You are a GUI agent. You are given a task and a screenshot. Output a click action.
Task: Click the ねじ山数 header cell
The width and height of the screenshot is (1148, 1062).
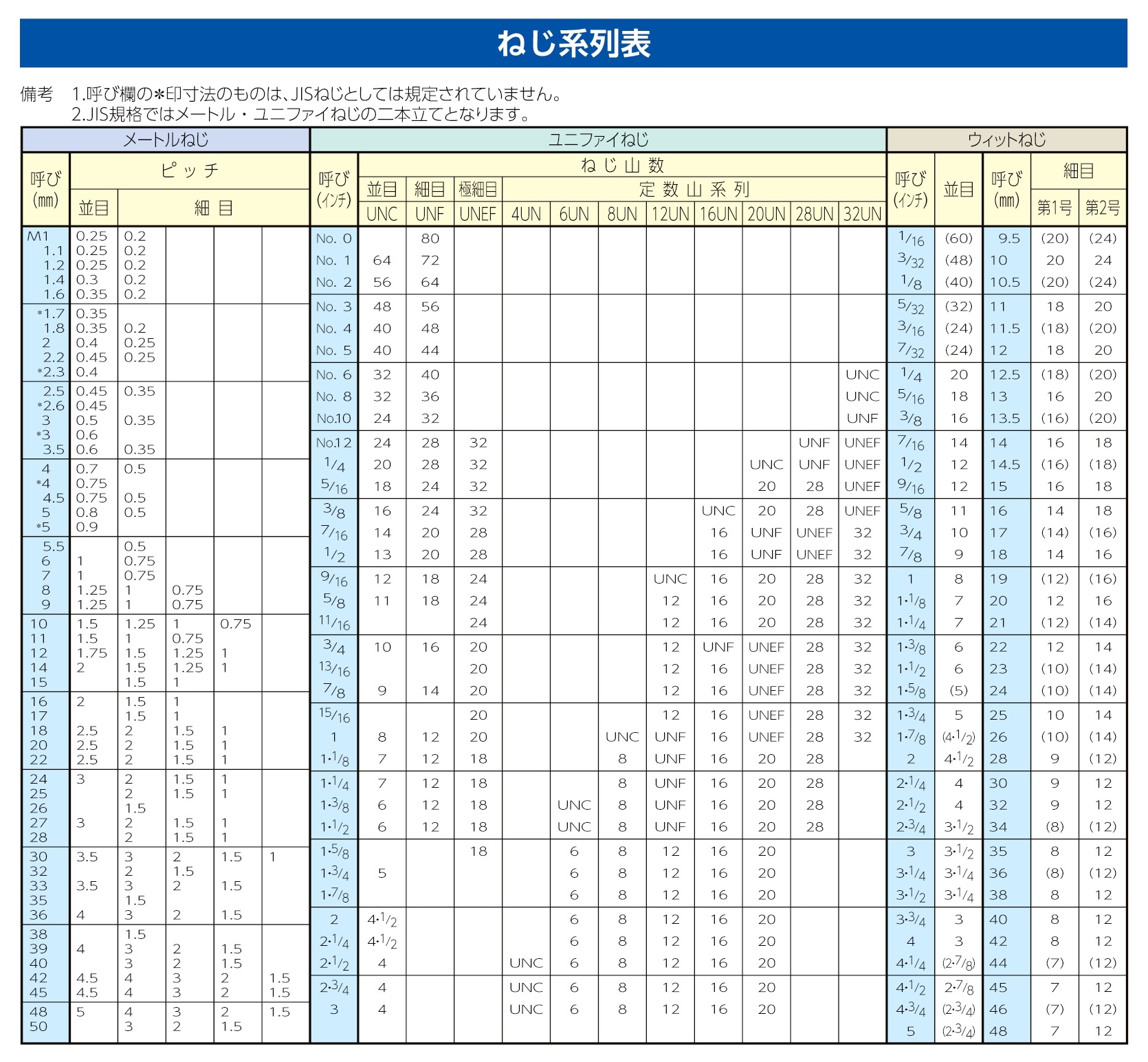coord(622,165)
